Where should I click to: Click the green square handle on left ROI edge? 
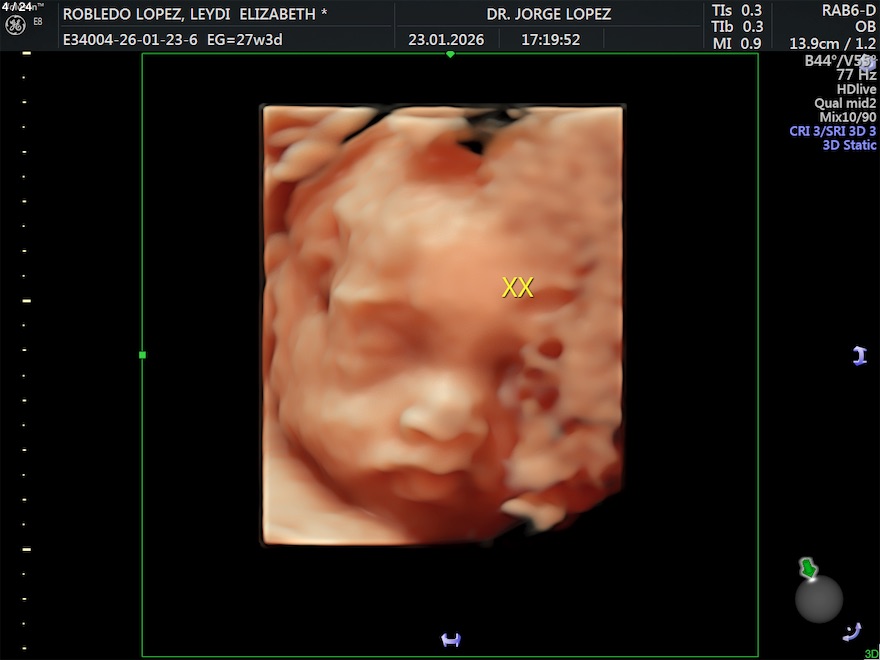click(x=142, y=355)
